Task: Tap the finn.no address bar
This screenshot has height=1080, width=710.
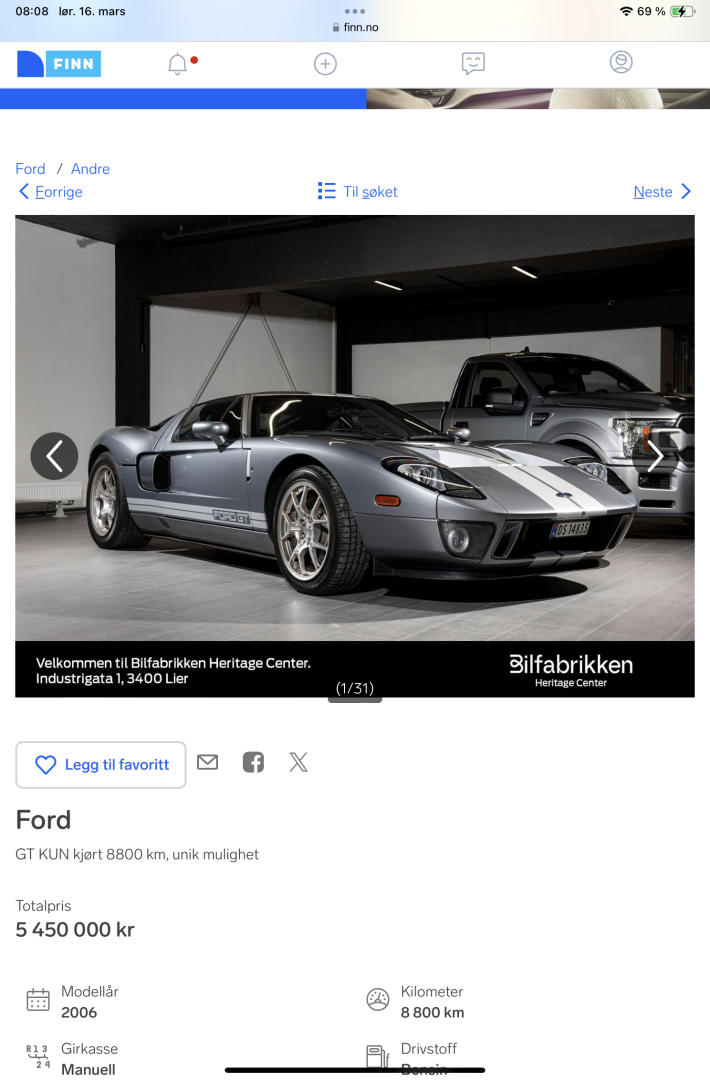Action: (x=355, y=28)
